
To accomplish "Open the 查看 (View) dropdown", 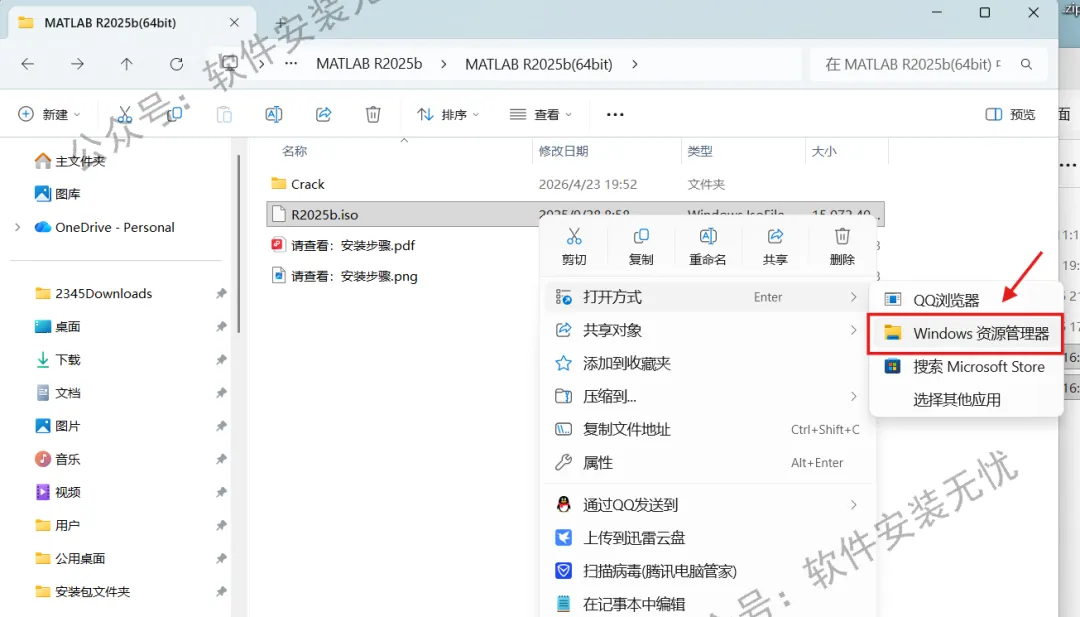I will point(541,114).
